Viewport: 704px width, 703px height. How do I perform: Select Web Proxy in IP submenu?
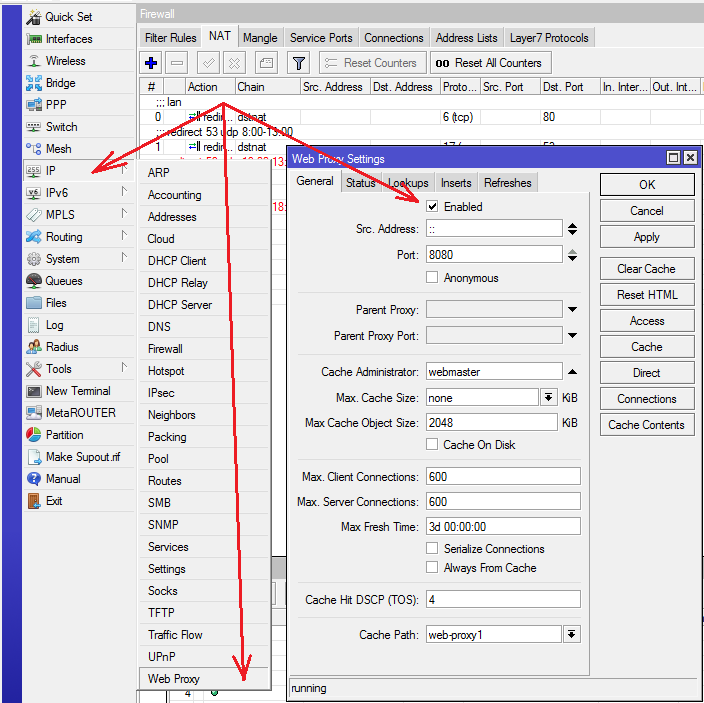click(174, 679)
